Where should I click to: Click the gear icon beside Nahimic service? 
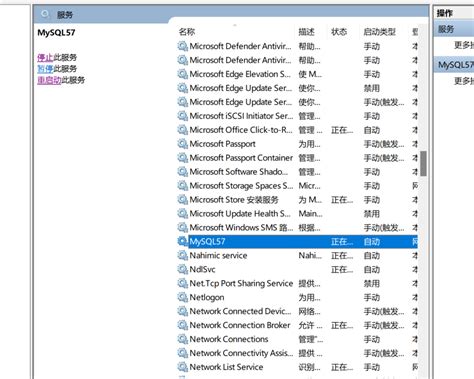[x=182, y=255]
